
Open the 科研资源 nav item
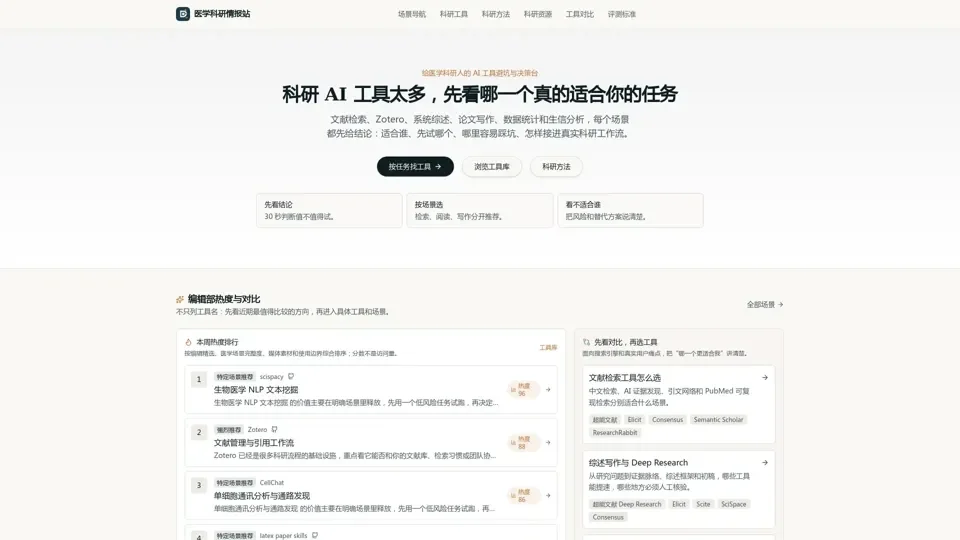tap(538, 14)
